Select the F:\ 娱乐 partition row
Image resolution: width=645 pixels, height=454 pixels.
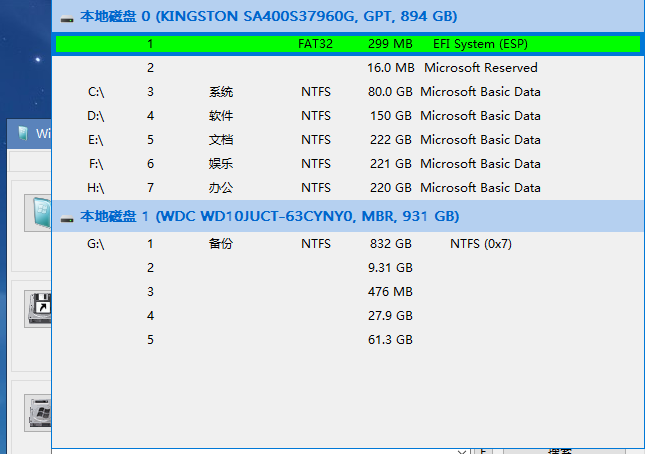point(348,164)
